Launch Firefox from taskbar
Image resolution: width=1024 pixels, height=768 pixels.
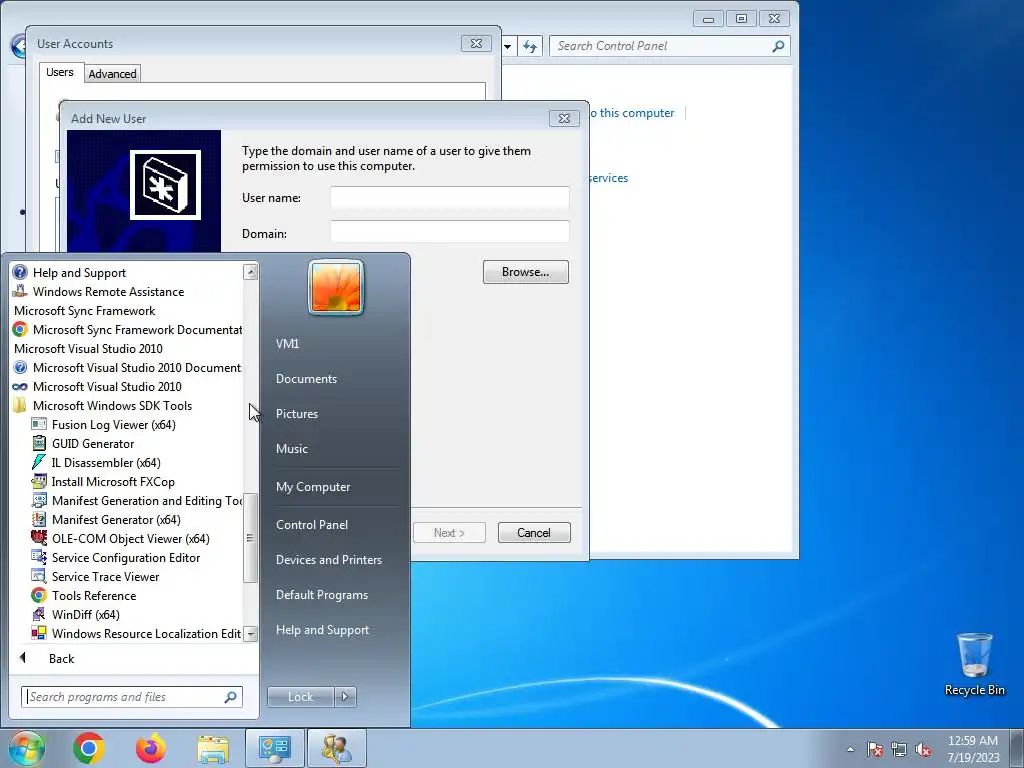point(151,748)
